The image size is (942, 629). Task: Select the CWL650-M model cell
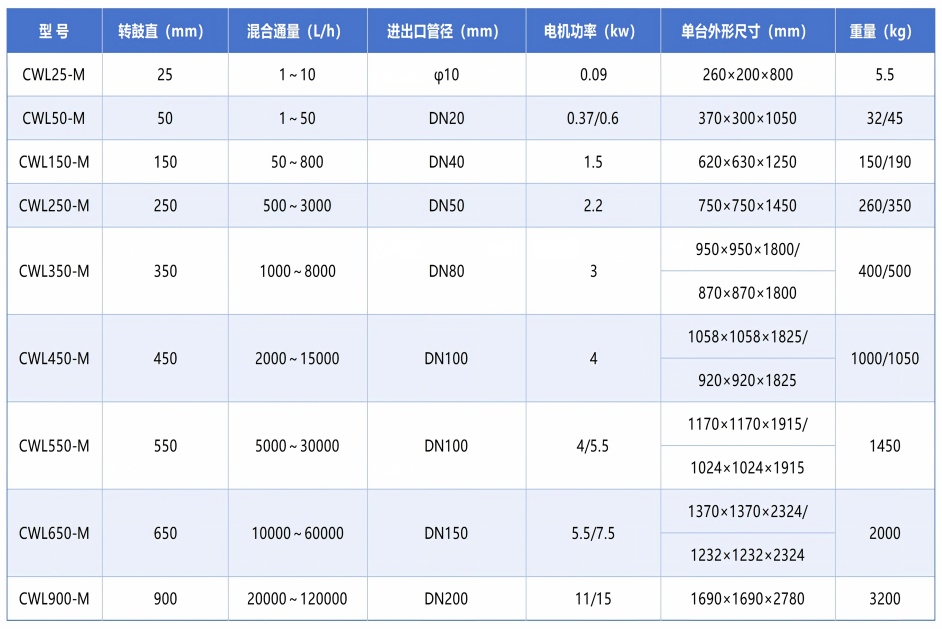(54, 533)
